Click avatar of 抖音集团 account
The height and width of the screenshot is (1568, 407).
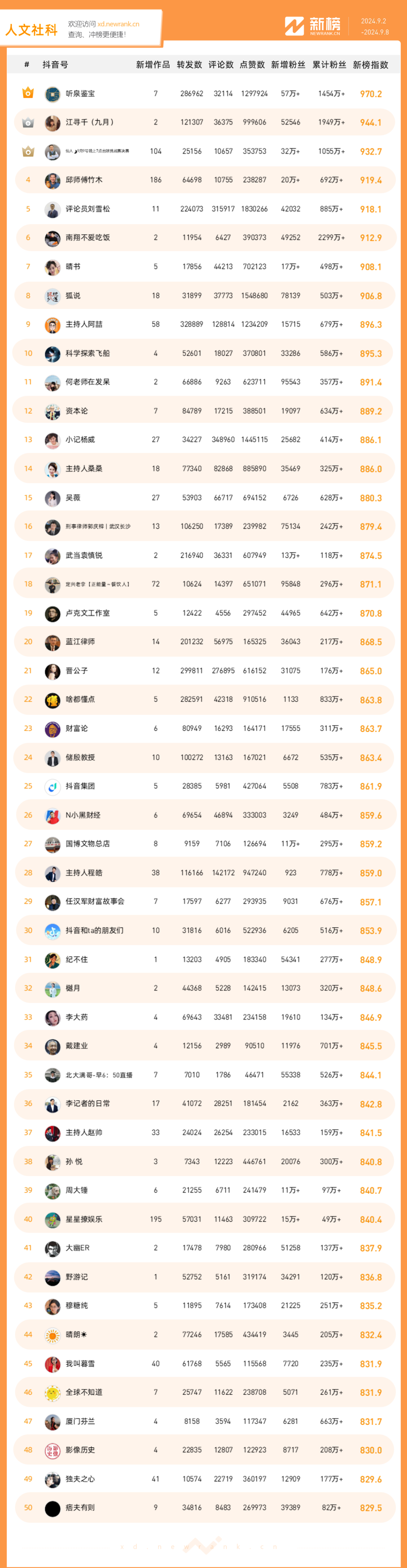coord(52,786)
